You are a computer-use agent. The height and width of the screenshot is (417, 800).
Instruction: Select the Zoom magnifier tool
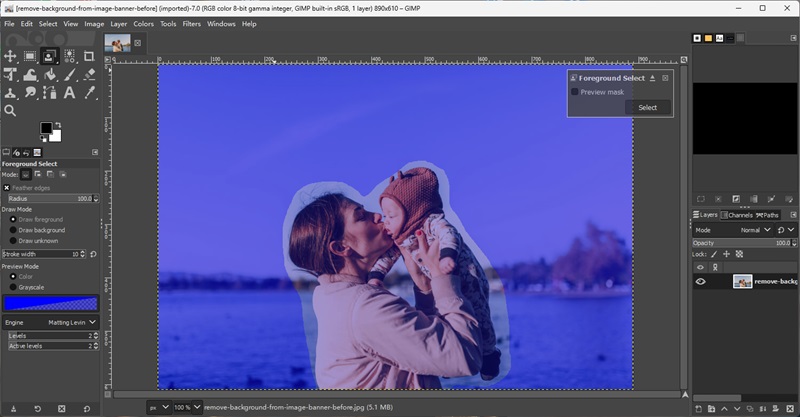[x=10, y=111]
